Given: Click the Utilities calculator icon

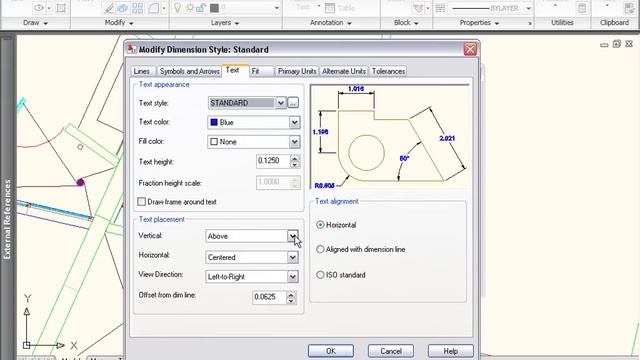Looking at the screenshot, I should click(582, 8).
